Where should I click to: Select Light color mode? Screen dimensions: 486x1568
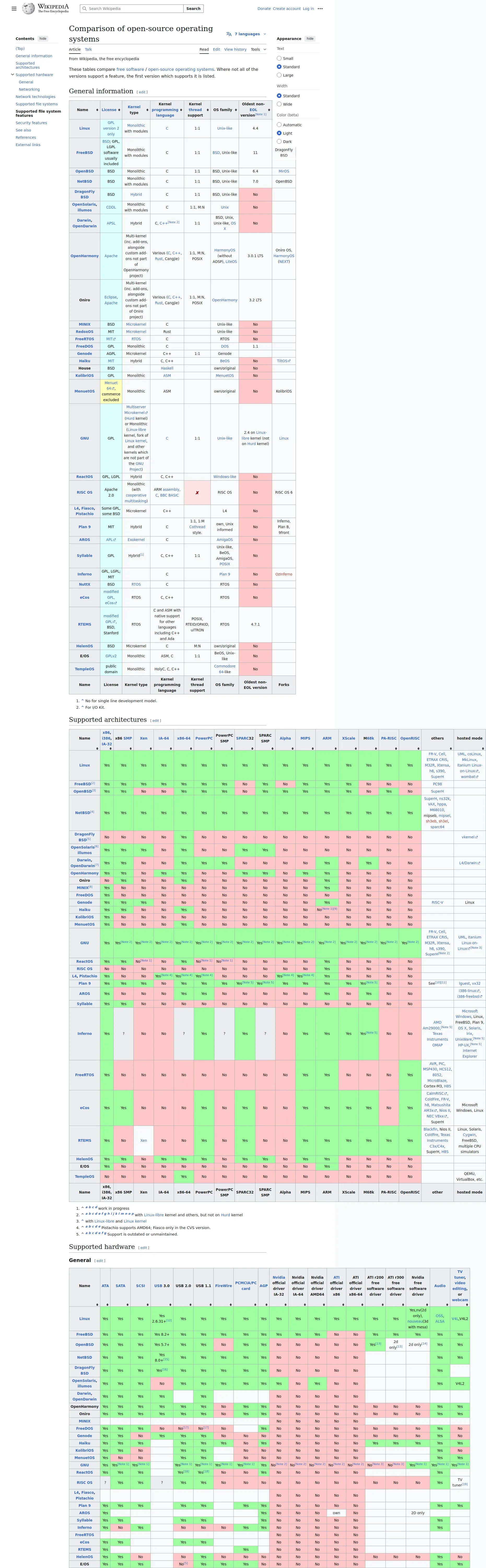(279, 133)
